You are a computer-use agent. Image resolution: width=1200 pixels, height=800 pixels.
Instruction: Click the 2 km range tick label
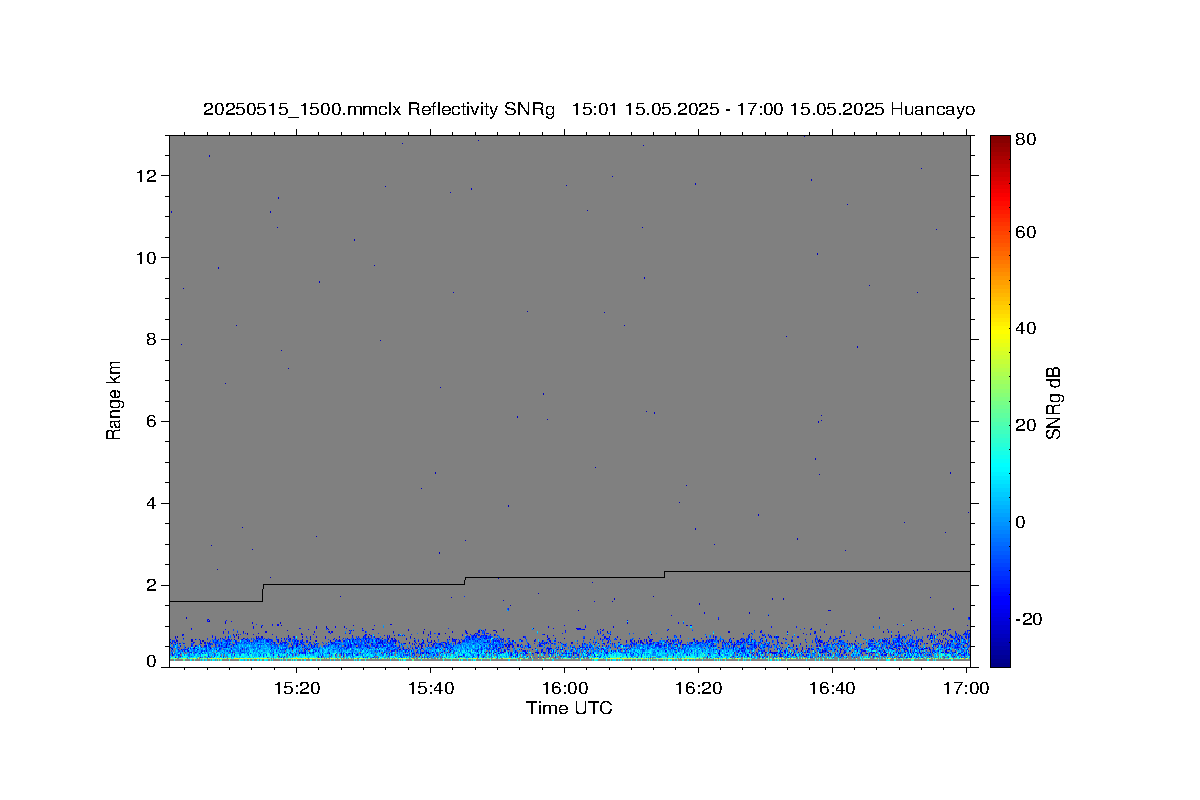click(153, 586)
